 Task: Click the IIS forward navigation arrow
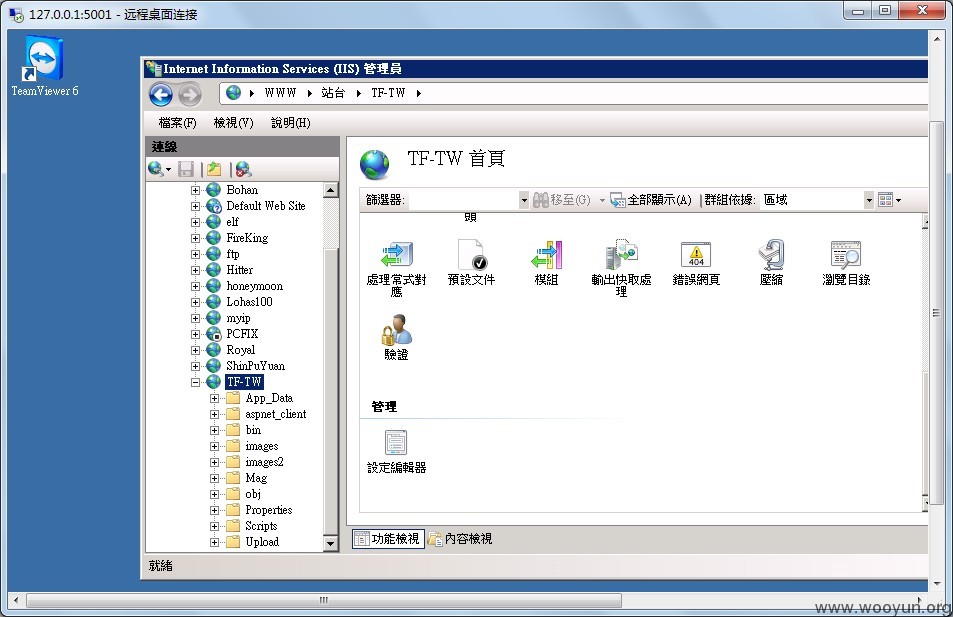tap(190, 94)
